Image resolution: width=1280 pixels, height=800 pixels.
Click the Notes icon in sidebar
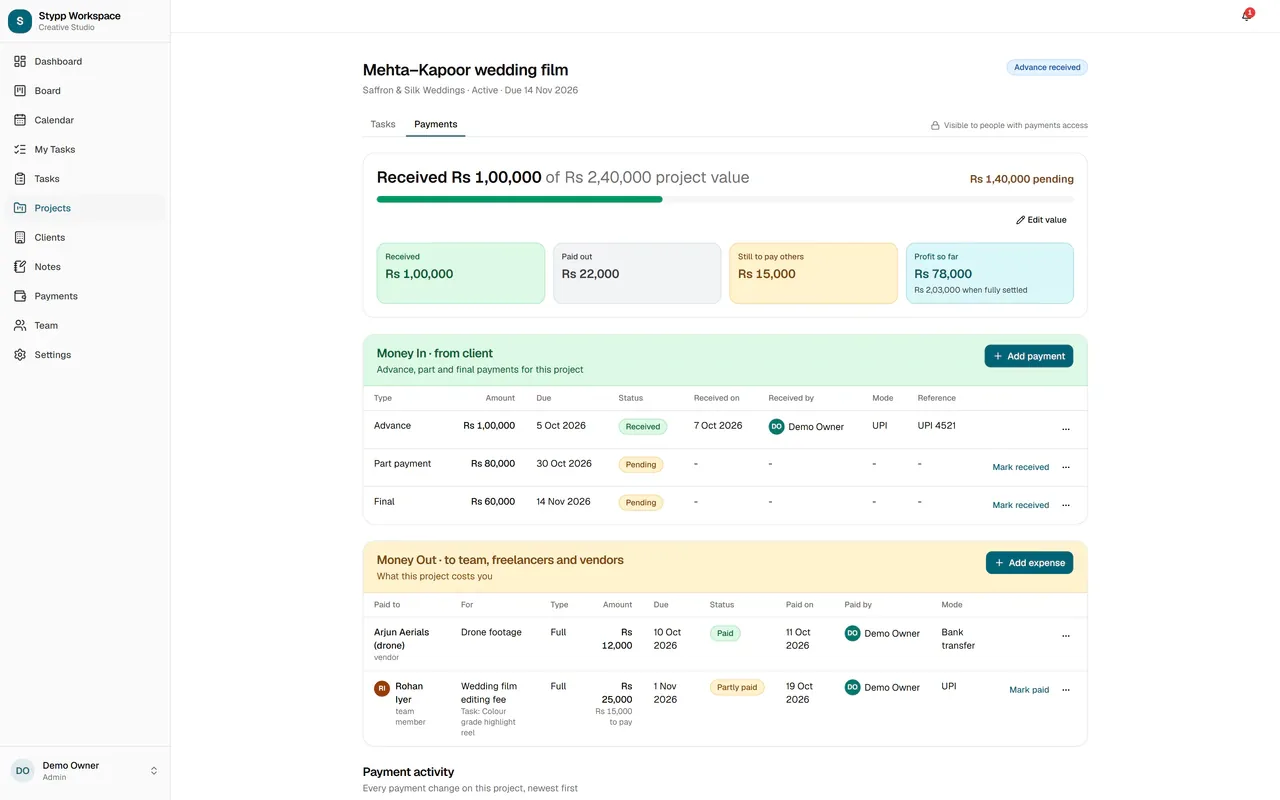click(20, 267)
